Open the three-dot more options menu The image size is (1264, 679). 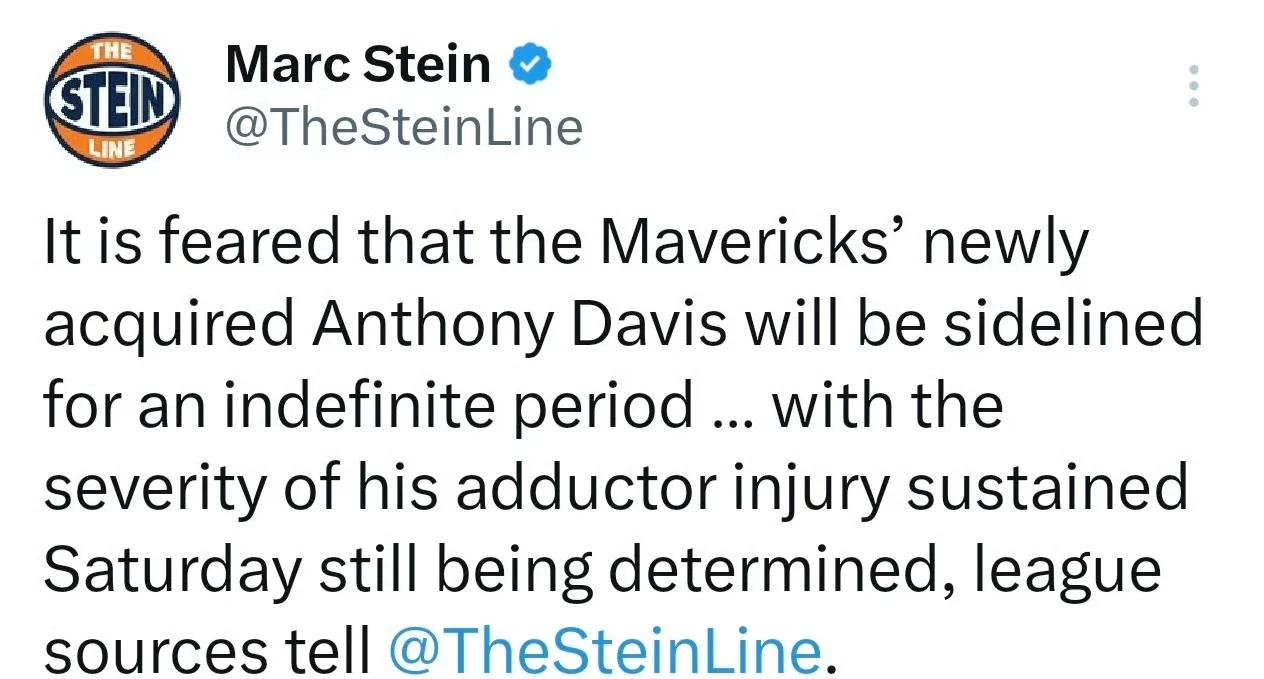pos(1191,87)
